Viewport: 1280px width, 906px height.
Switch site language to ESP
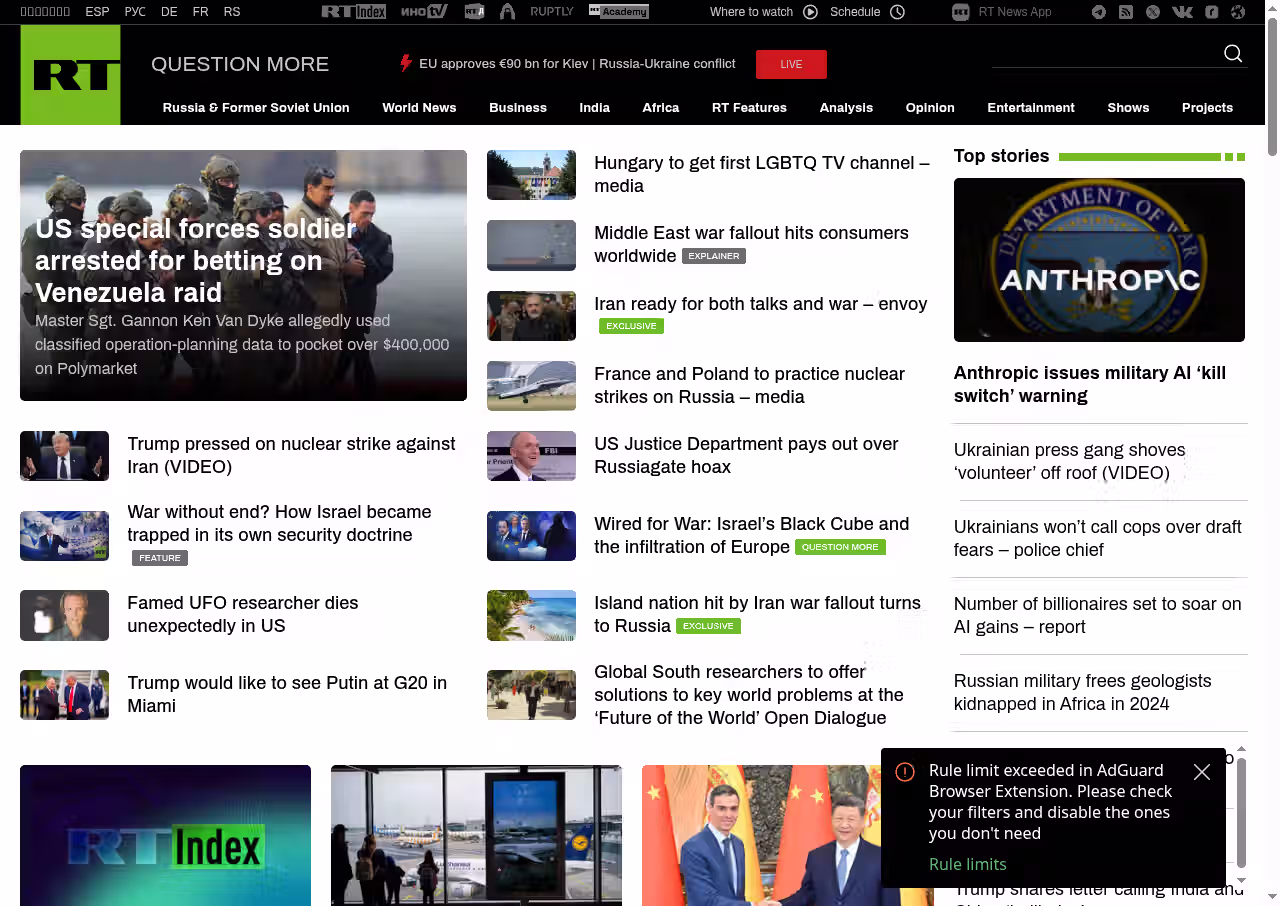coord(97,12)
